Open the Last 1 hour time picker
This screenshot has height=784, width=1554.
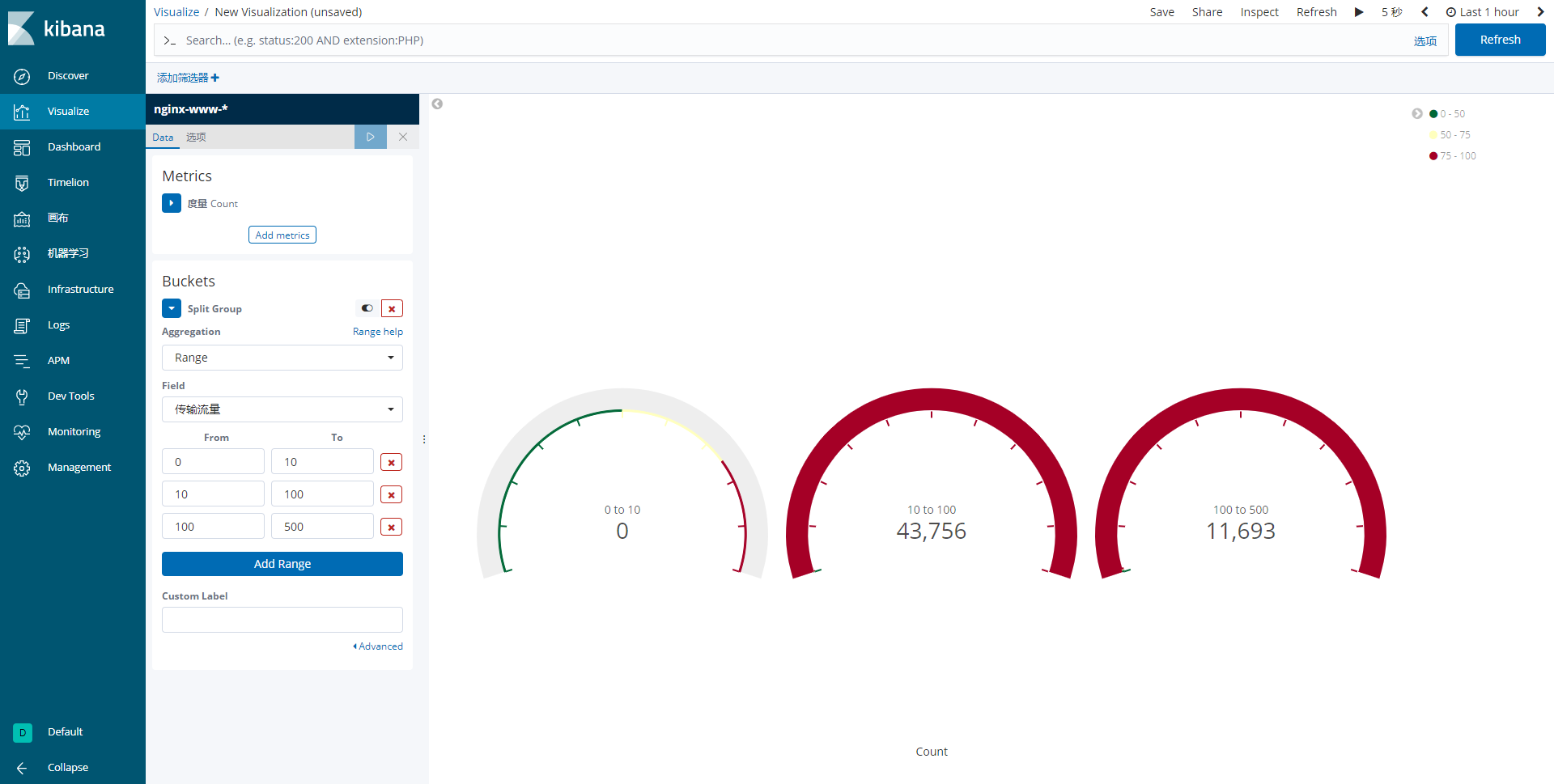(1483, 12)
